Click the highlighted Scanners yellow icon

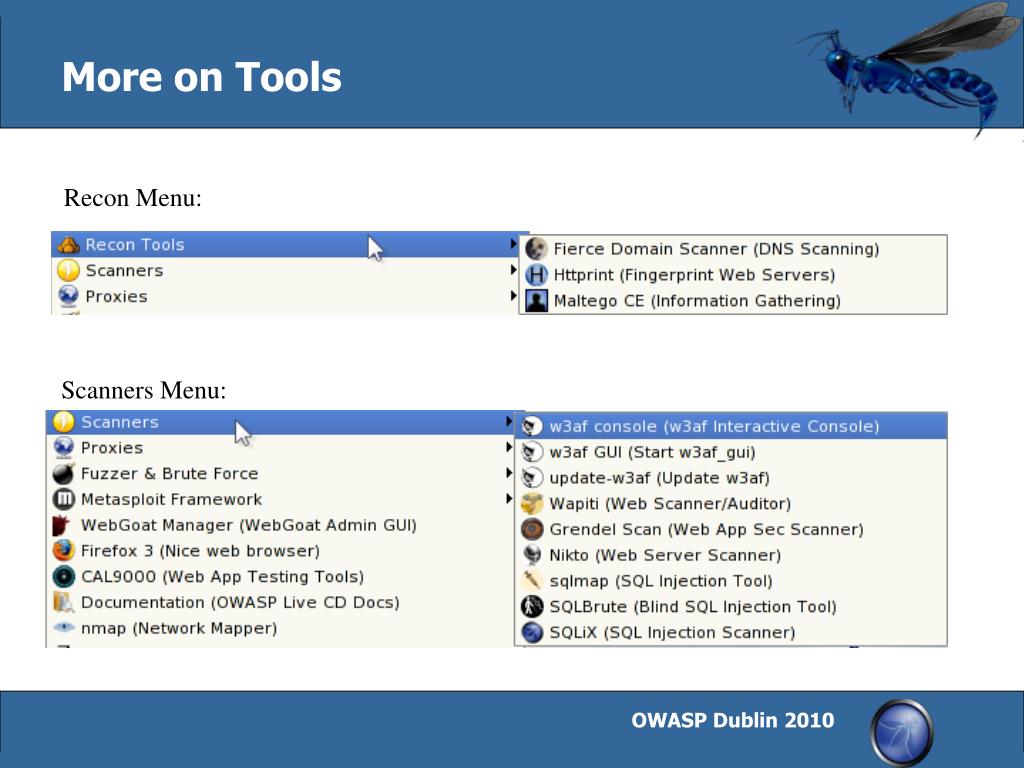click(63, 422)
